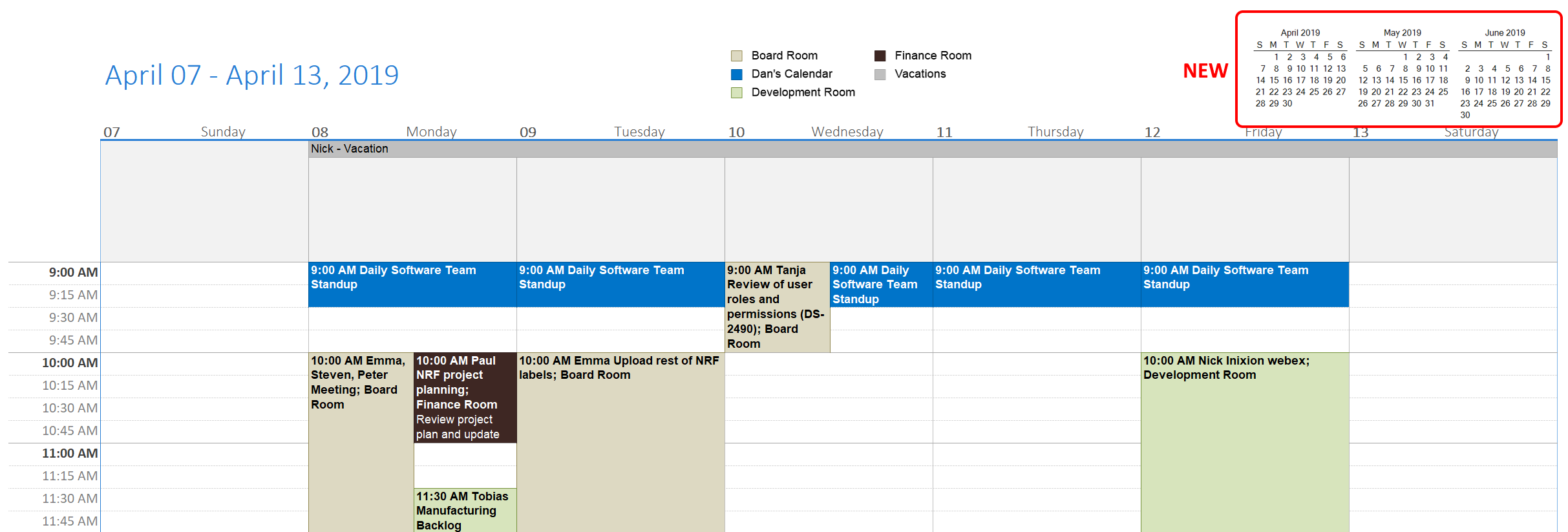1568x532 pixels.
Task: Click the Monday 08 day header
Action: pos(412,132)
